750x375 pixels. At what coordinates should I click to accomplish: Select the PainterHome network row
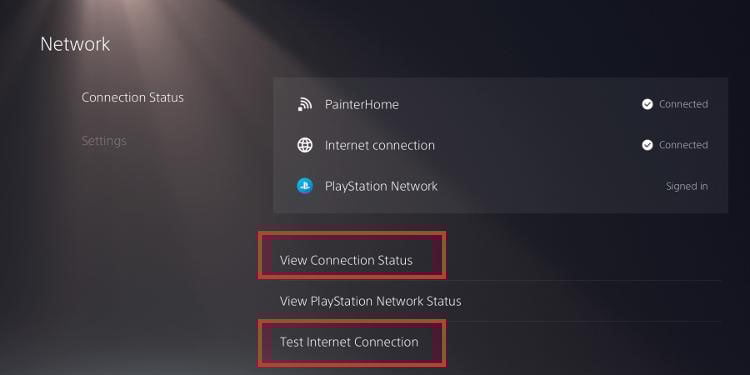(x=500, y=104)
